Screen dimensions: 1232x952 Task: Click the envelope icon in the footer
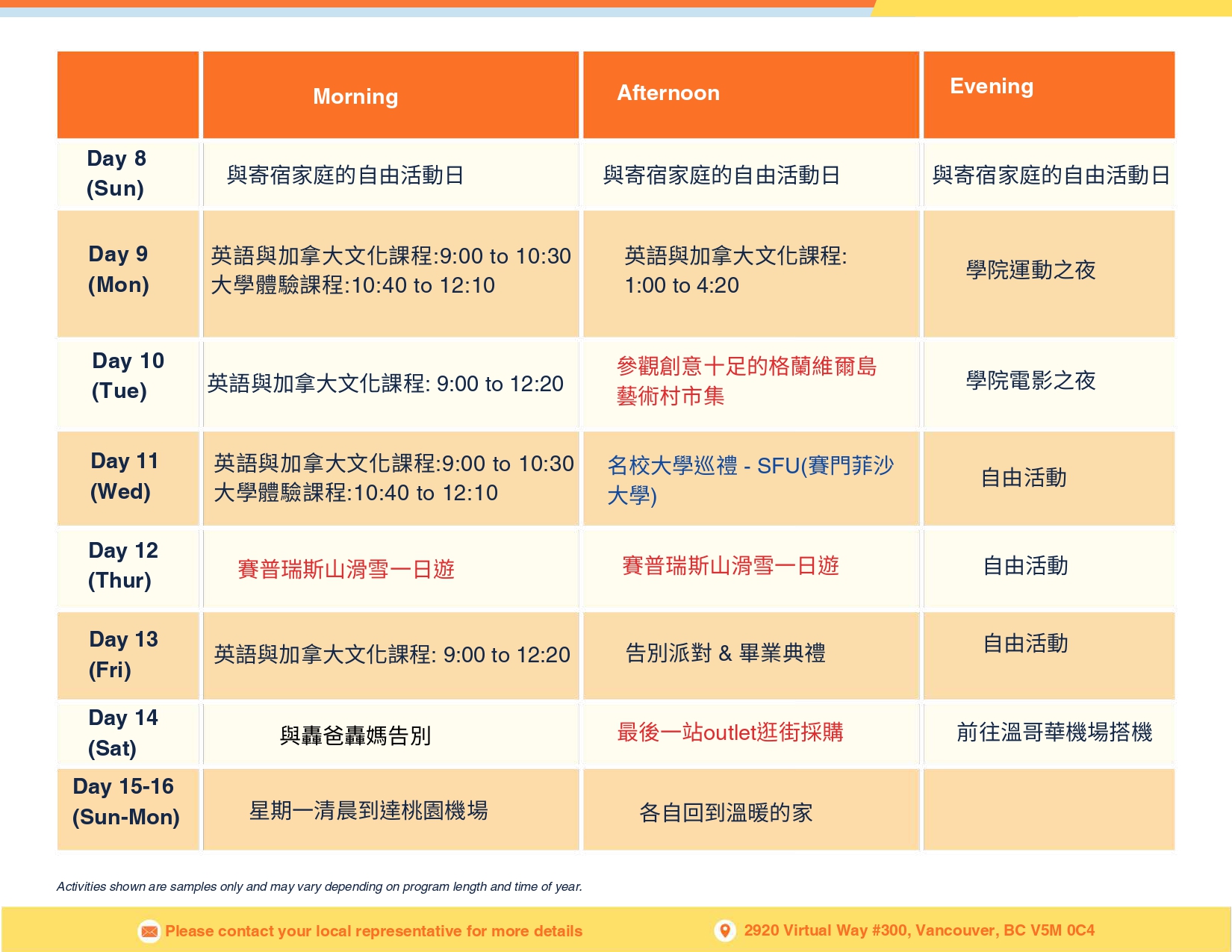pos(149,931)
